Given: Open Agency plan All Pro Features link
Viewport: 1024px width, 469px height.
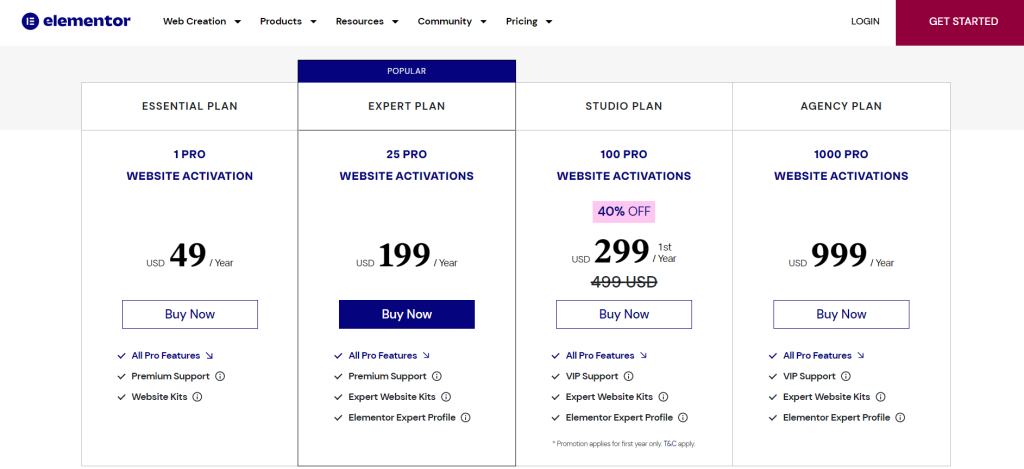Looking at the screenshot, I should (818, 355).
